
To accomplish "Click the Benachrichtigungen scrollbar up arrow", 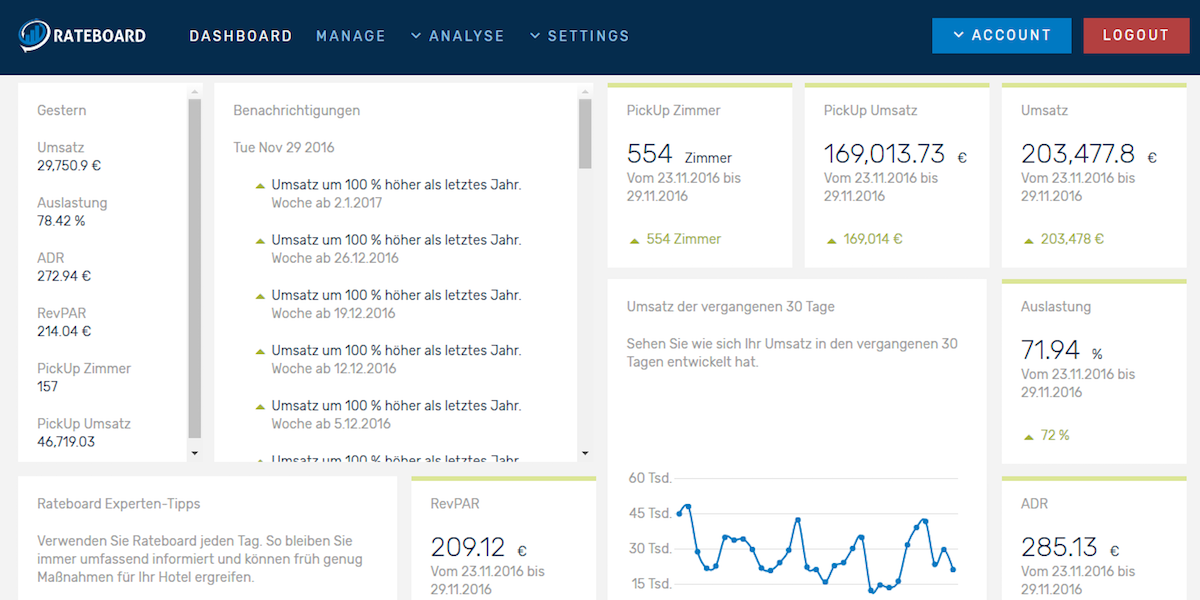I will (585, 92).
